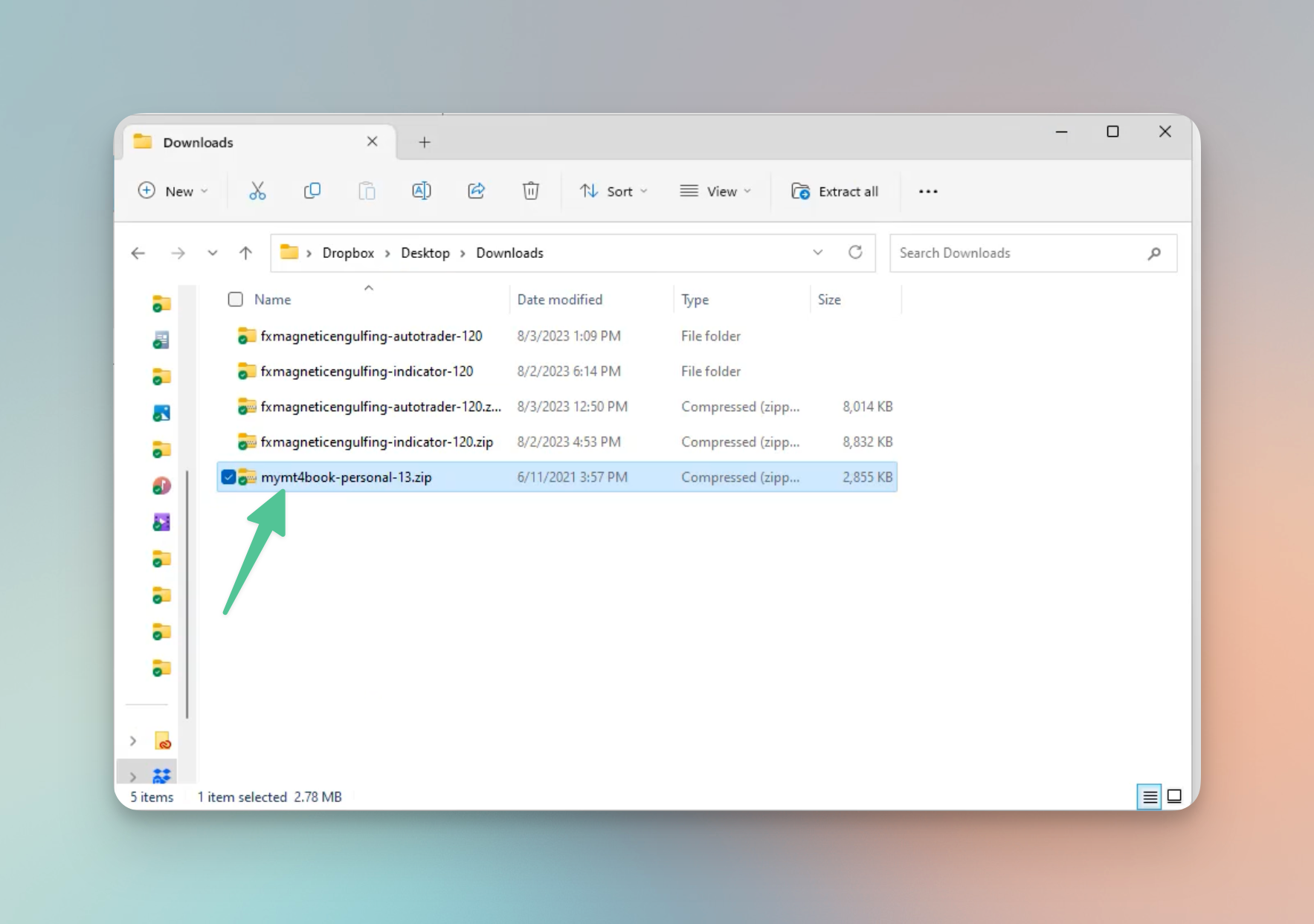Go up one folder level
The width and height of the screenshot is (1314, 924).
245,253
